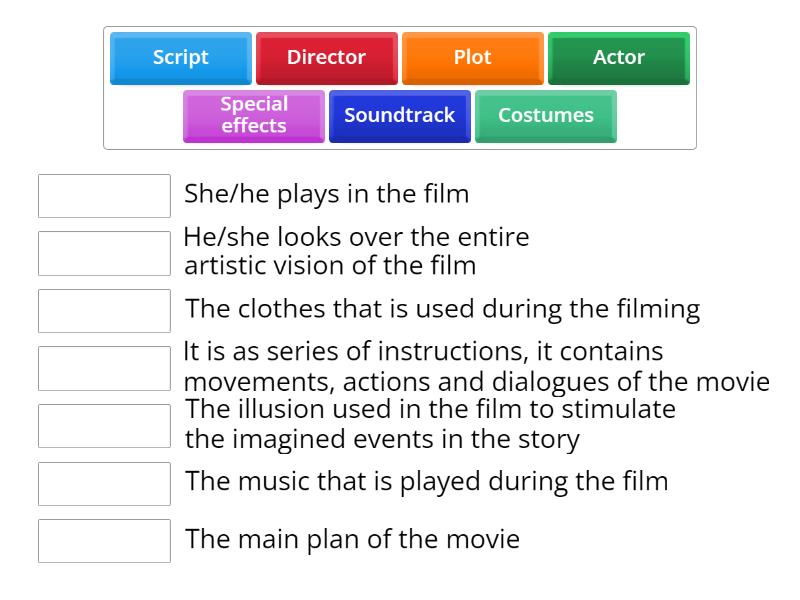Click the word bank panel at the top

coord(400,85)
